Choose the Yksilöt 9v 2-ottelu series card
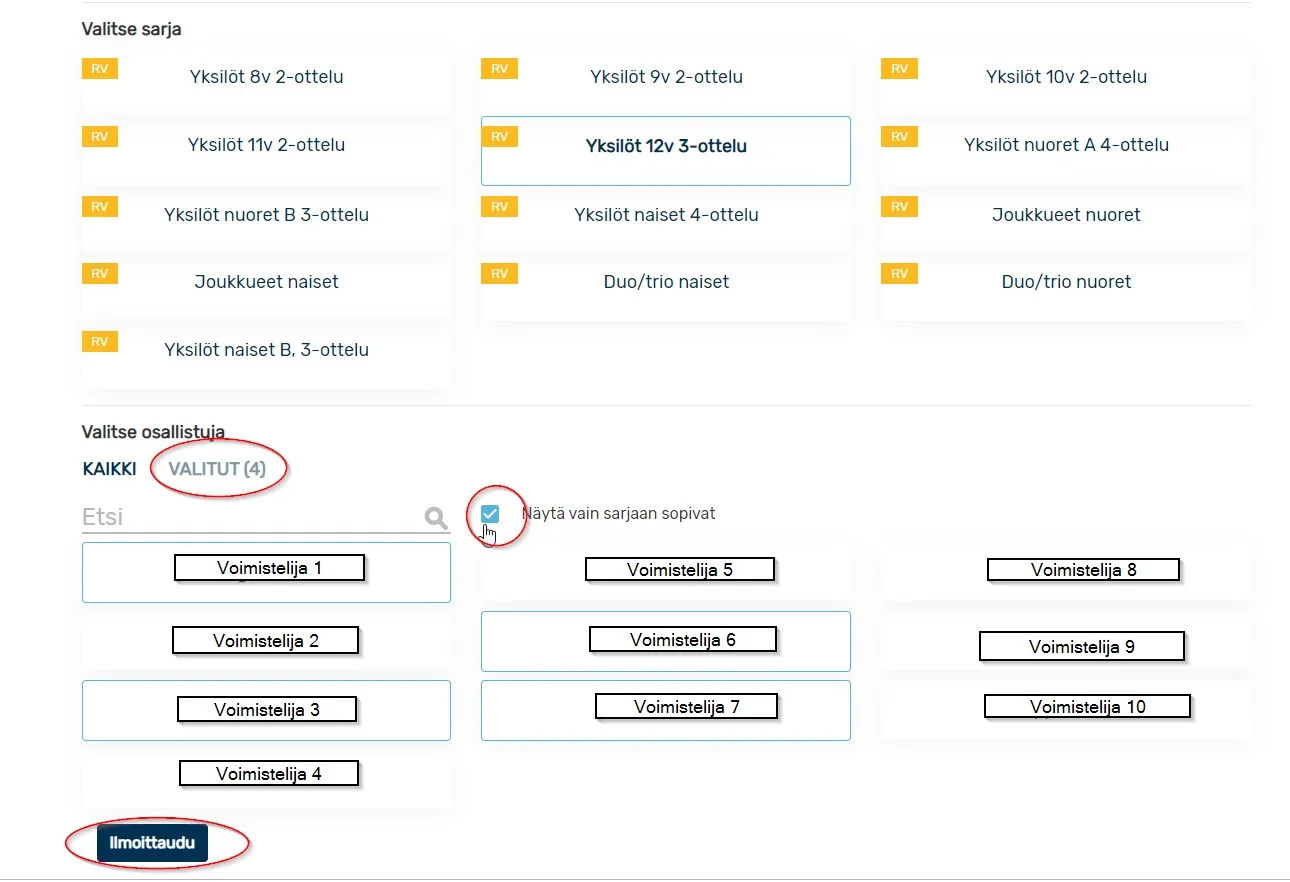Screen dimensions: 1290x882 tap(666, 82)
